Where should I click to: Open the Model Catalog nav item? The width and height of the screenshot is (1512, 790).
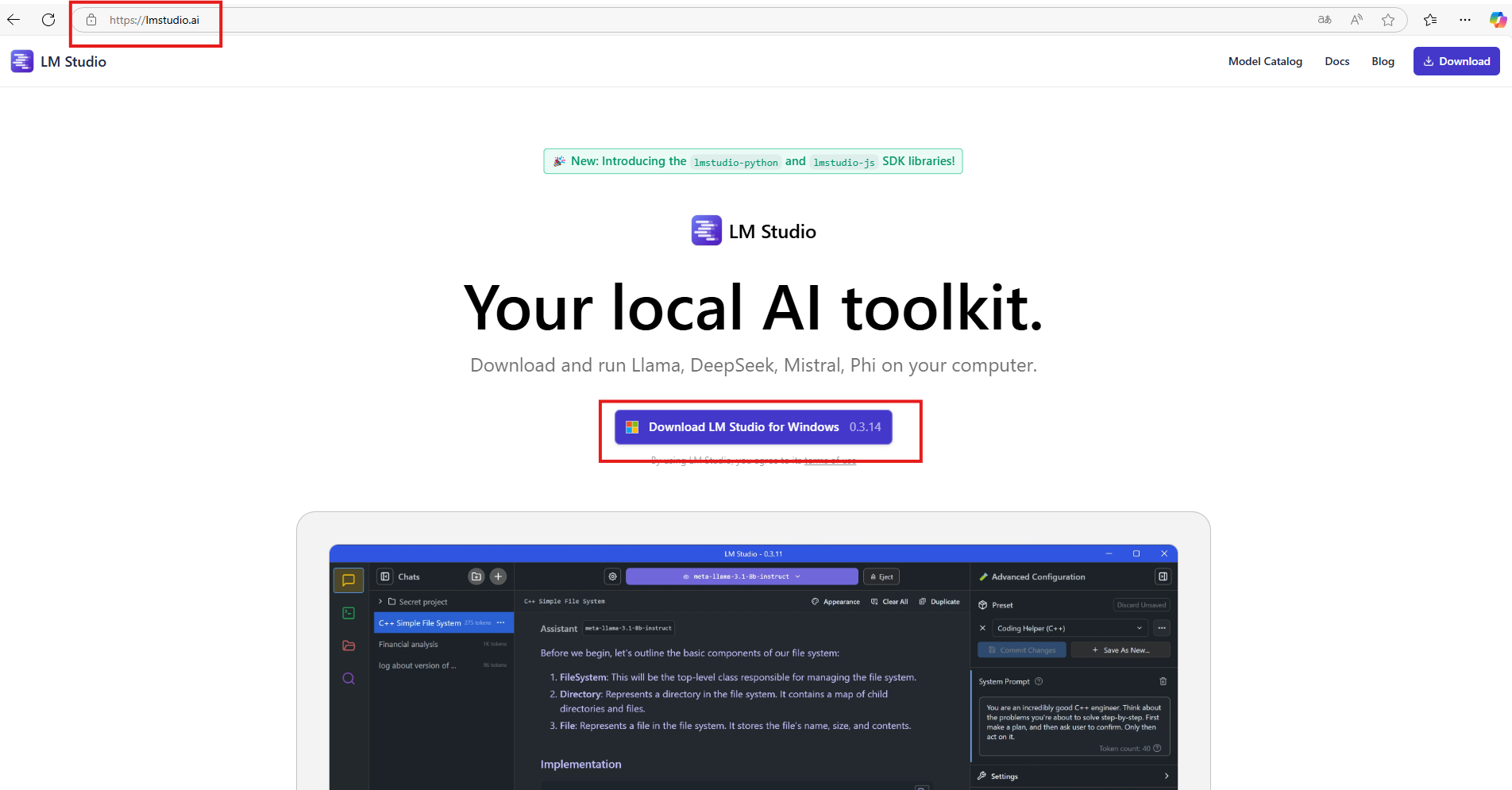(1265, 61)
